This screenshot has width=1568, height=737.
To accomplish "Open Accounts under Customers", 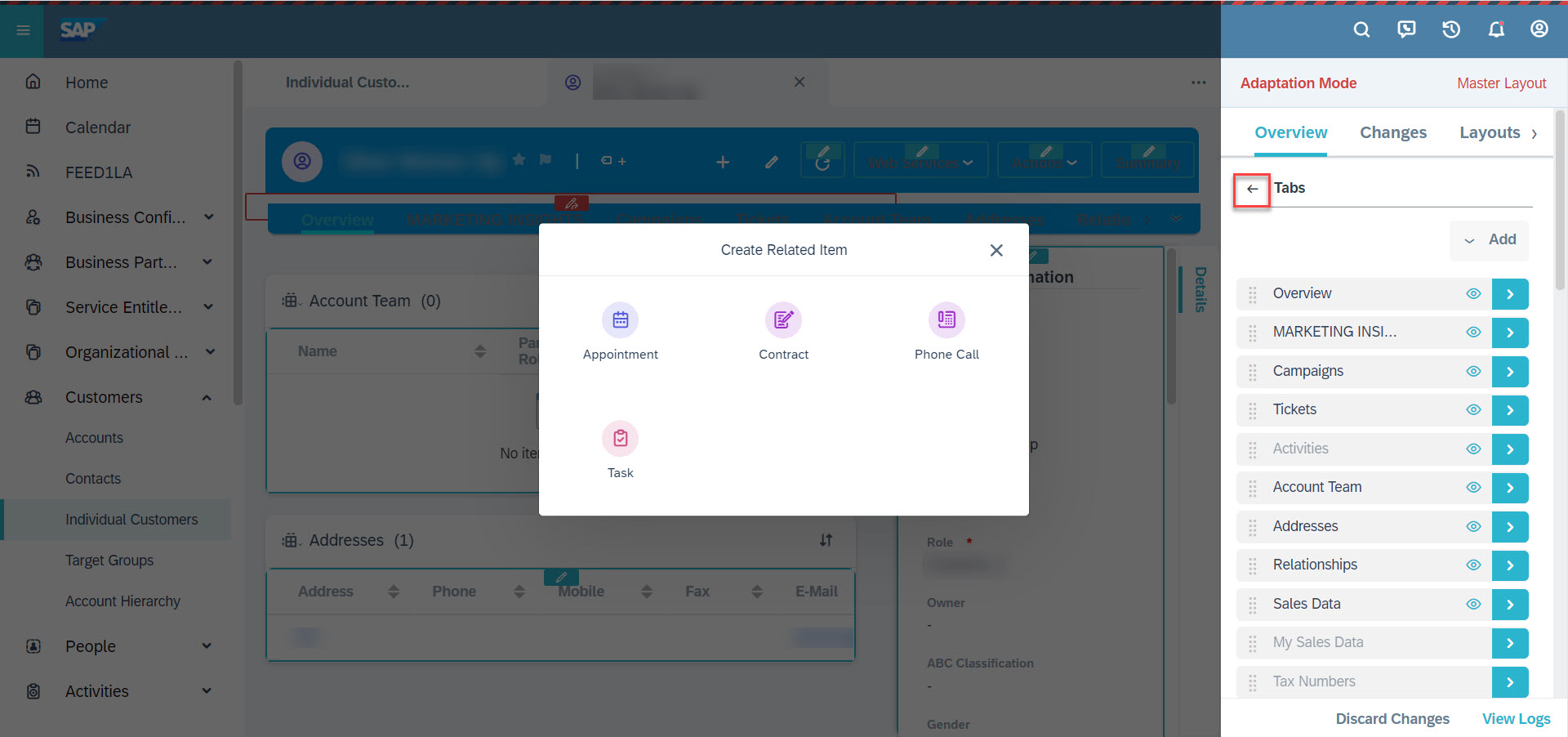I will pos(94,438).
